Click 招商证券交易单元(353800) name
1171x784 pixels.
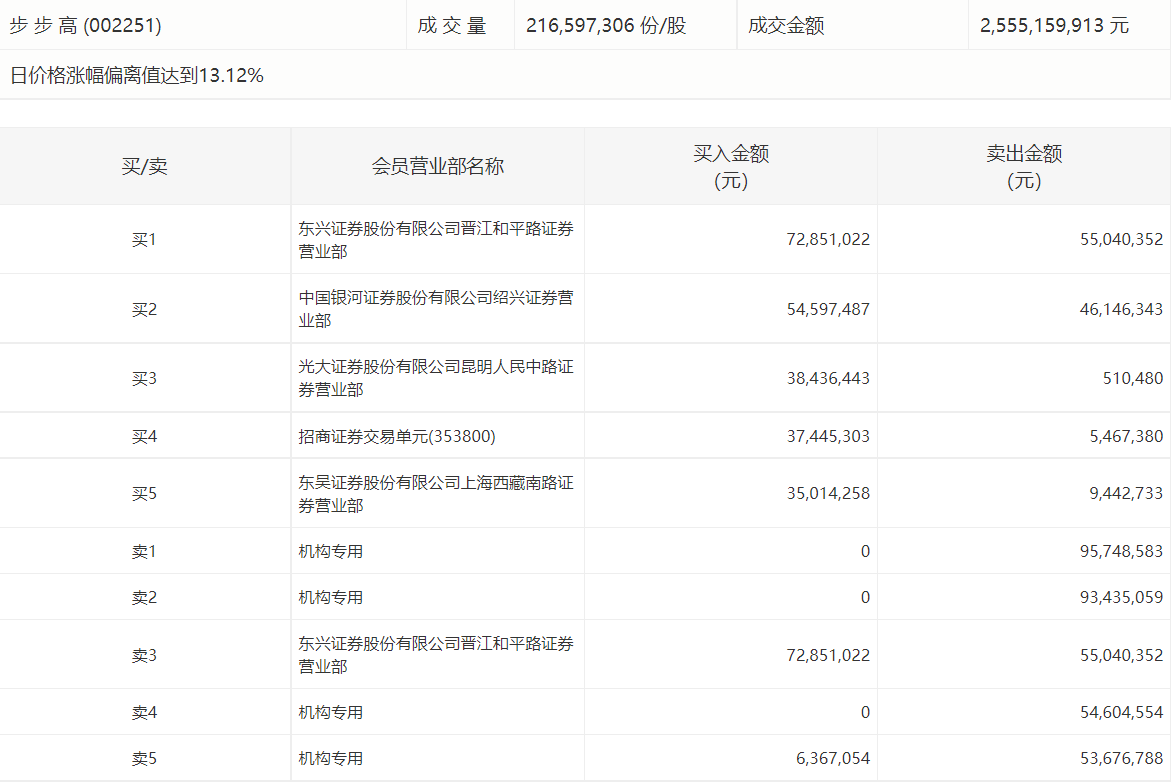coord(397,436)
